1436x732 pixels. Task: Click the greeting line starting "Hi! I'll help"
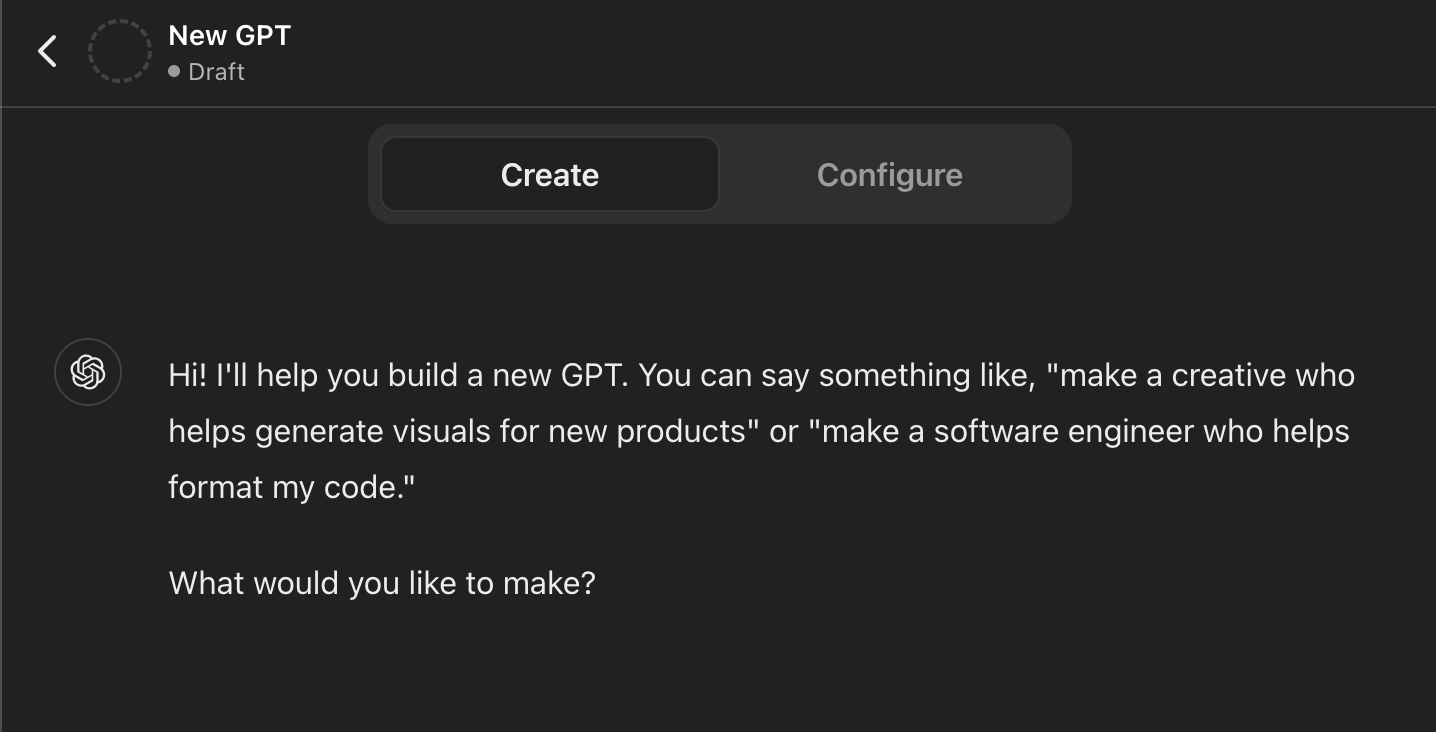click(762, 376)
